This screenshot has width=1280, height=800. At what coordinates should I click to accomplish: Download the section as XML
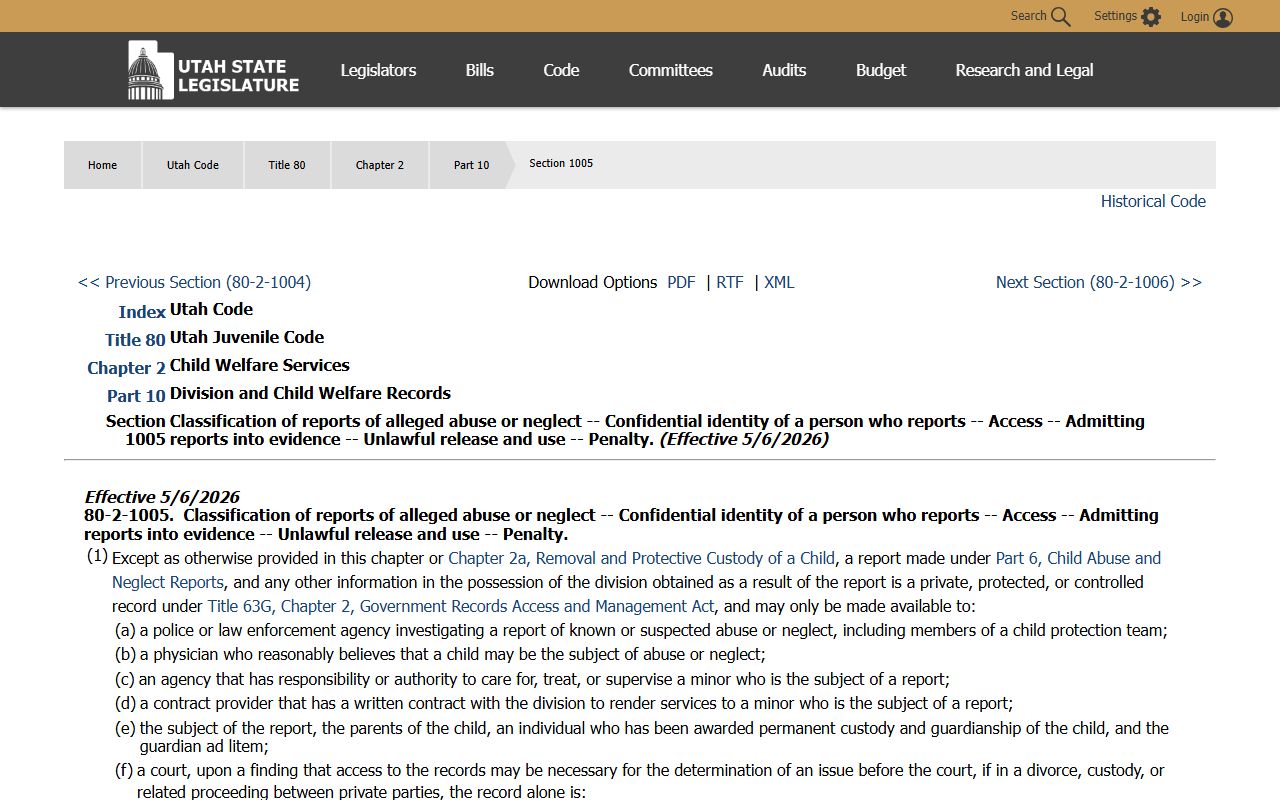[x=779, y=282]
